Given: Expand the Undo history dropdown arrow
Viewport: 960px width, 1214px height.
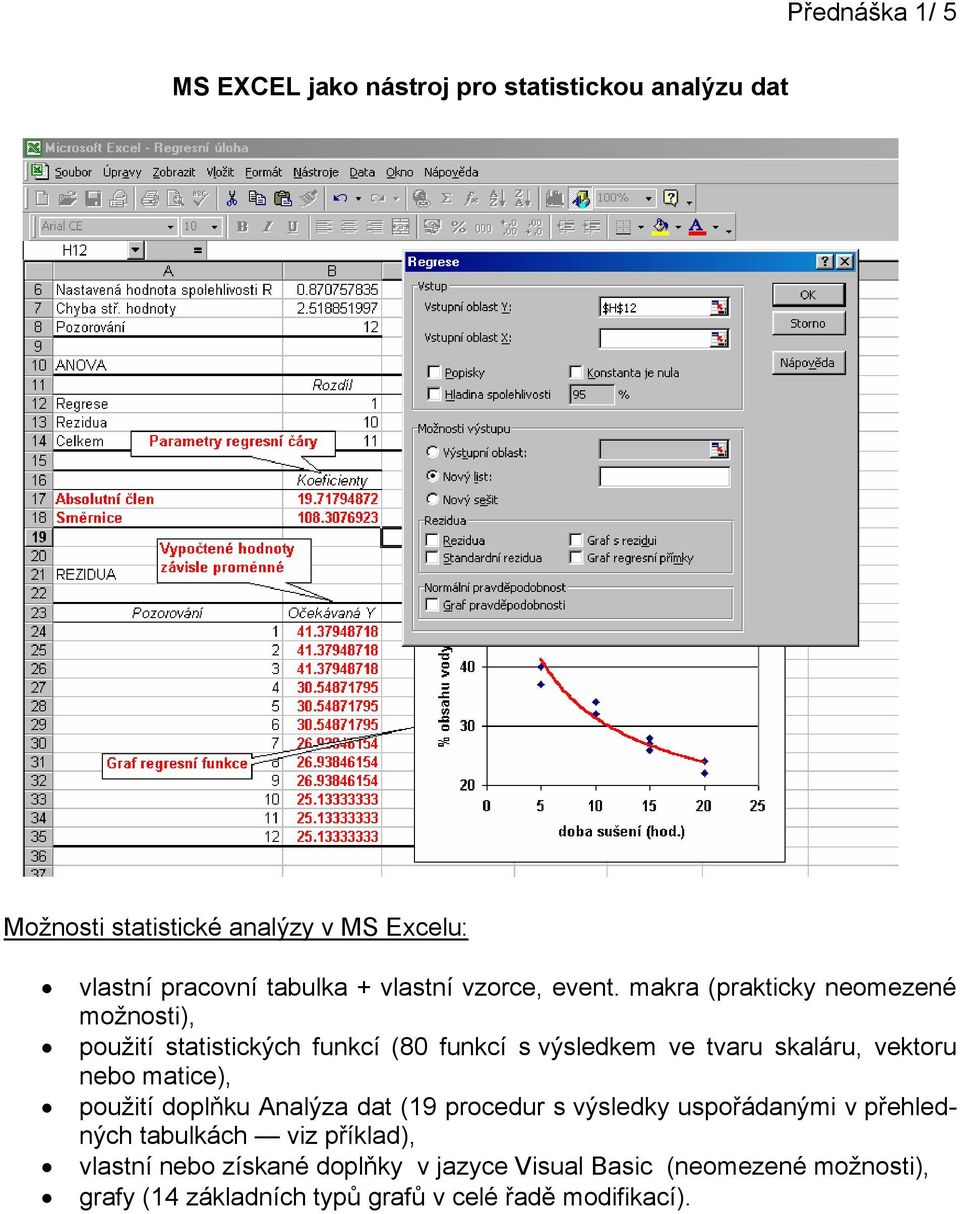Looking at the screenshot, I should pos(357,198).
